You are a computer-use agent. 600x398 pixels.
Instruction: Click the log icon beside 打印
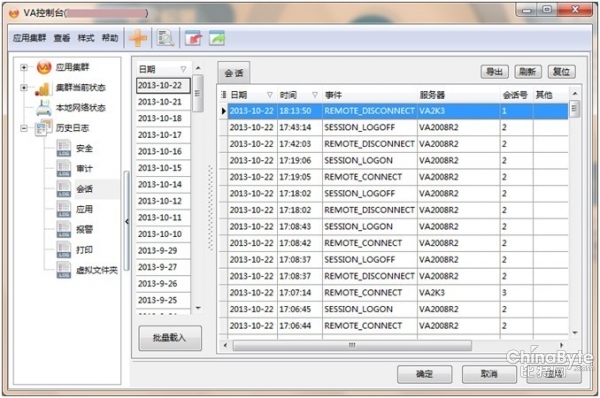(64, 250)
